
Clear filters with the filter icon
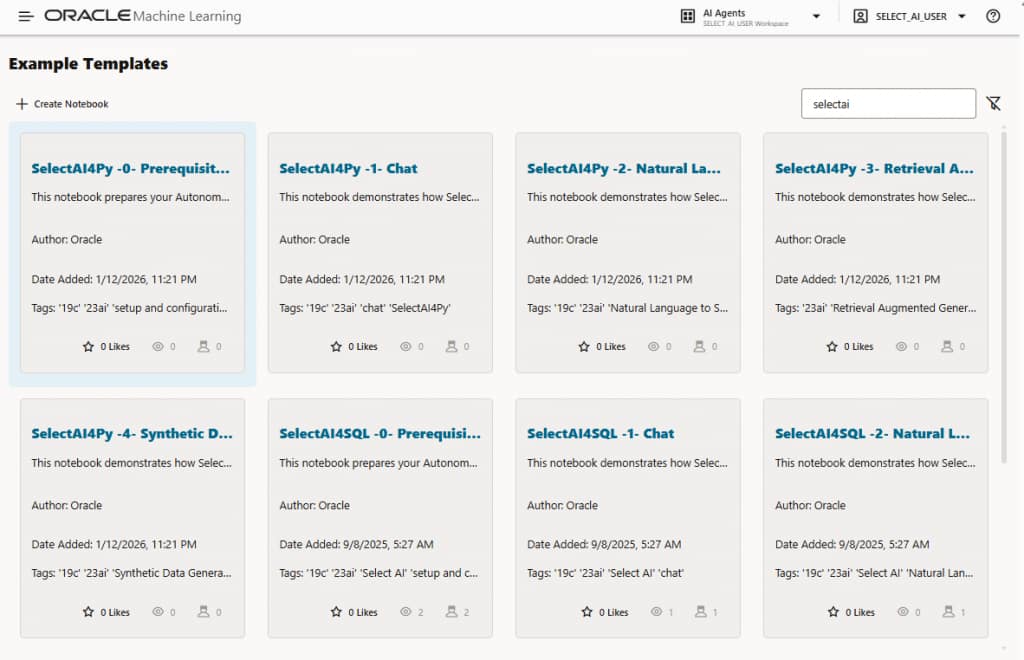click(993, 104)
